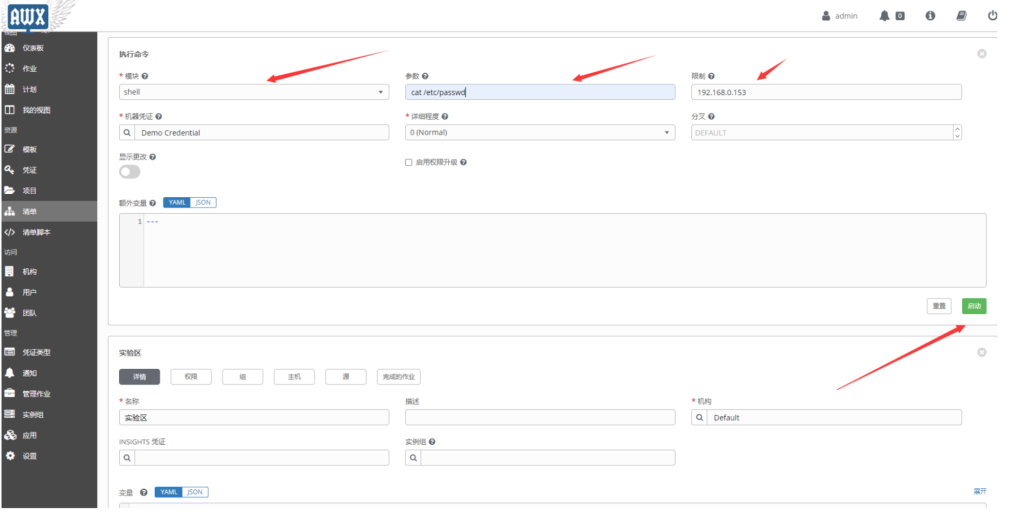The image size is (1024, 528).
Task: Switch 额外变量 format to JSON
Action: point(203,202)
